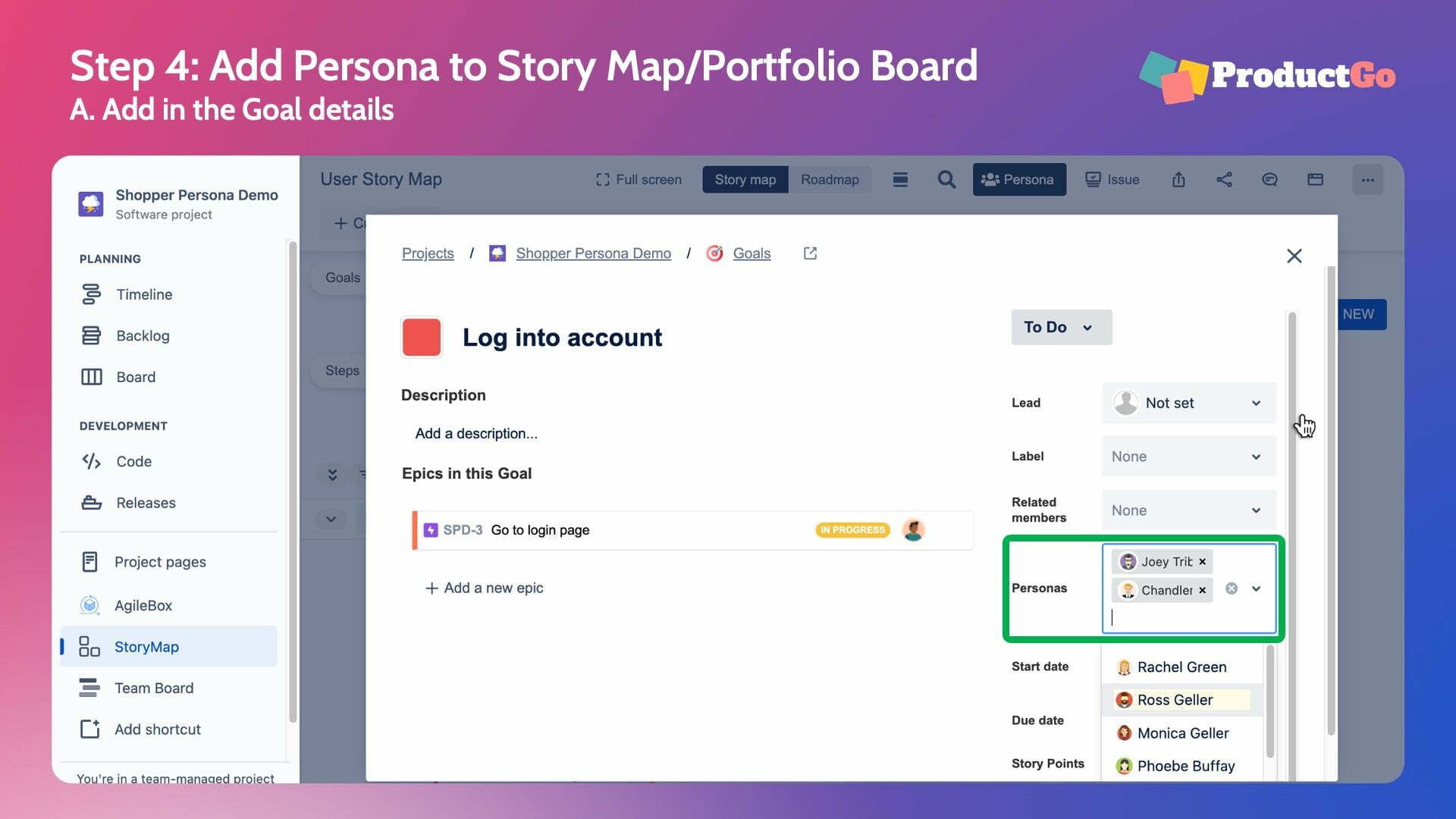Open the Related members dropdown
1456x819 pixels.
click(1188, 510)
